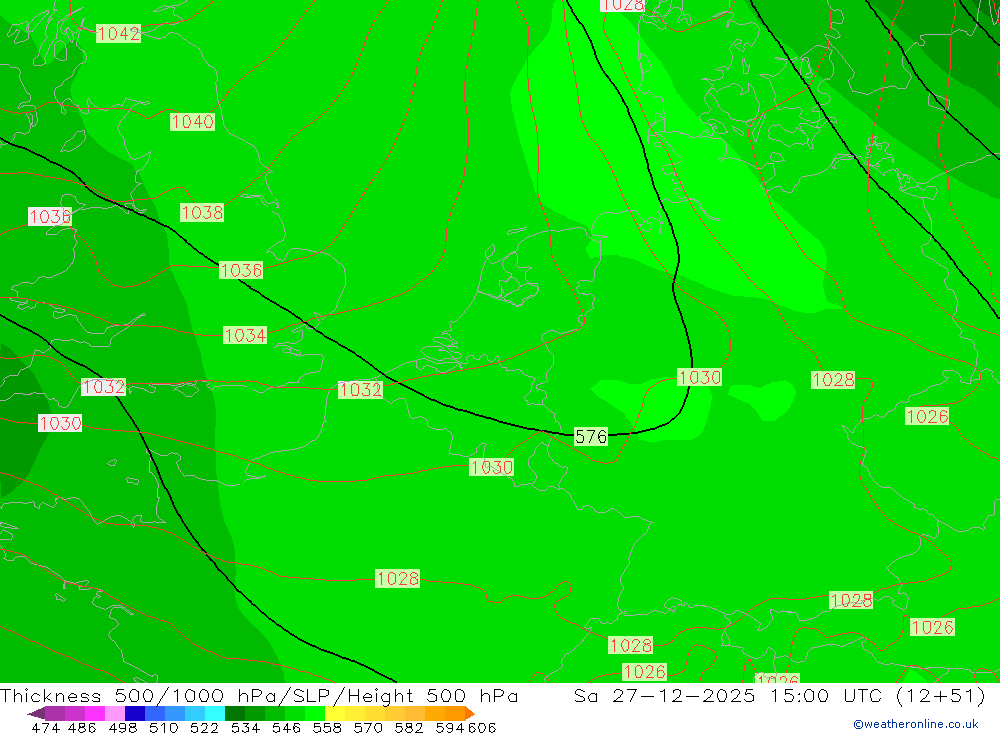Click the 510 legend value
This screenshot has height=733, width=1000.
point(163,727)
